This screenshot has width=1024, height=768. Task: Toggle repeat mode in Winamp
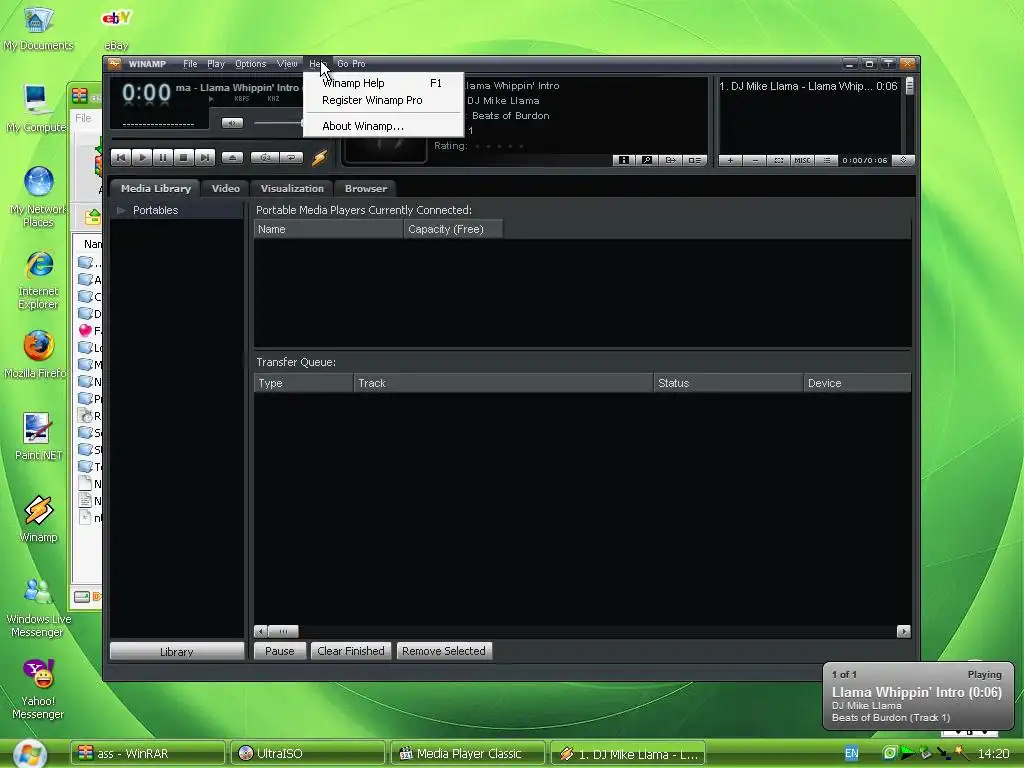point(292,157)
